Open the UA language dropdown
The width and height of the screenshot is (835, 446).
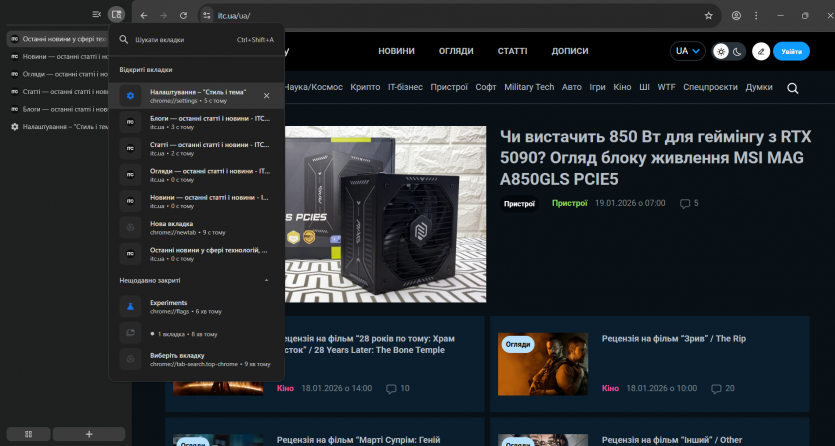pyautogui.click(x=688, y=52)
